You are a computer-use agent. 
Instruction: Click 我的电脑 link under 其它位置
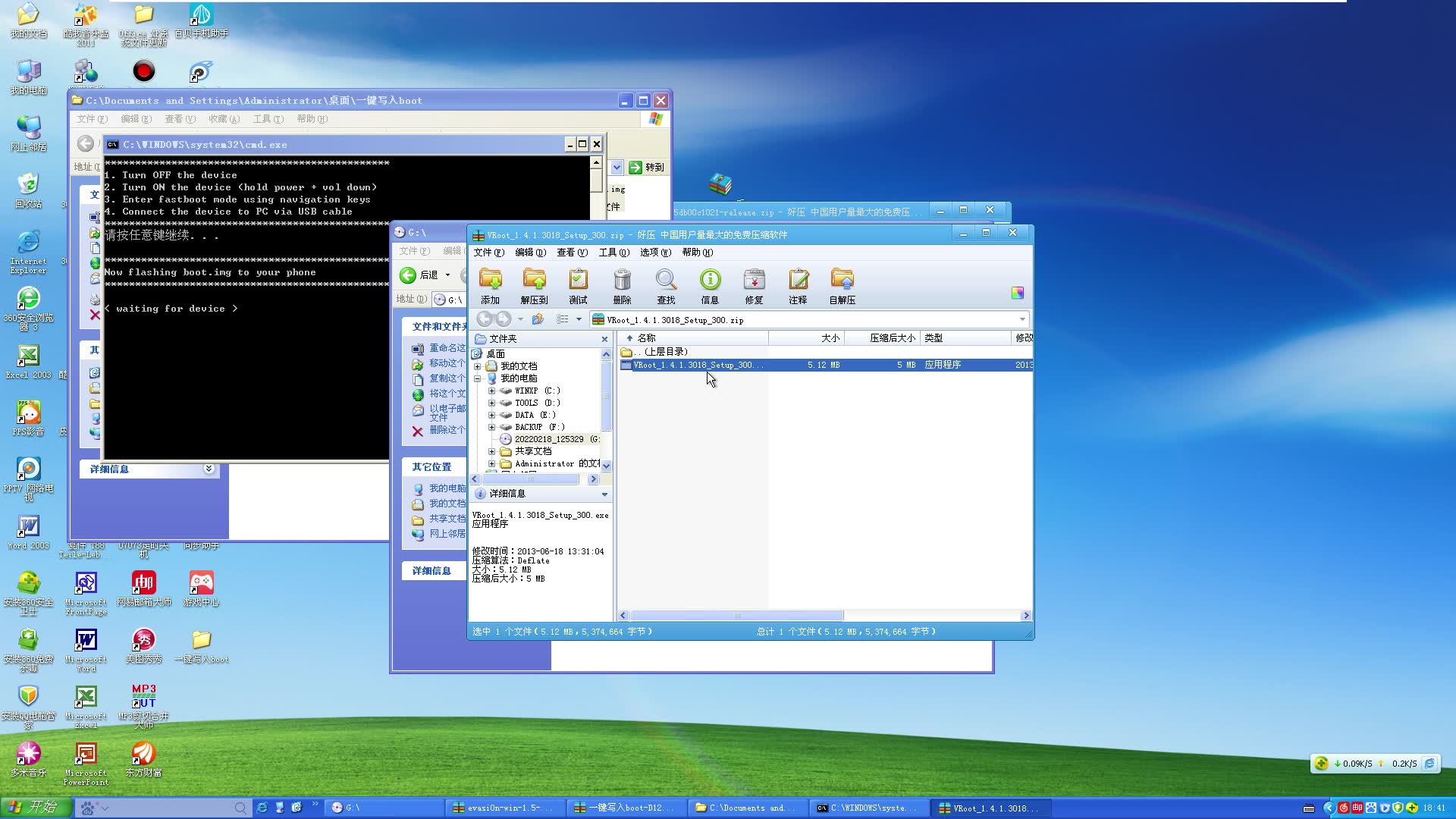pyautogui.click(x=447, y=488)
